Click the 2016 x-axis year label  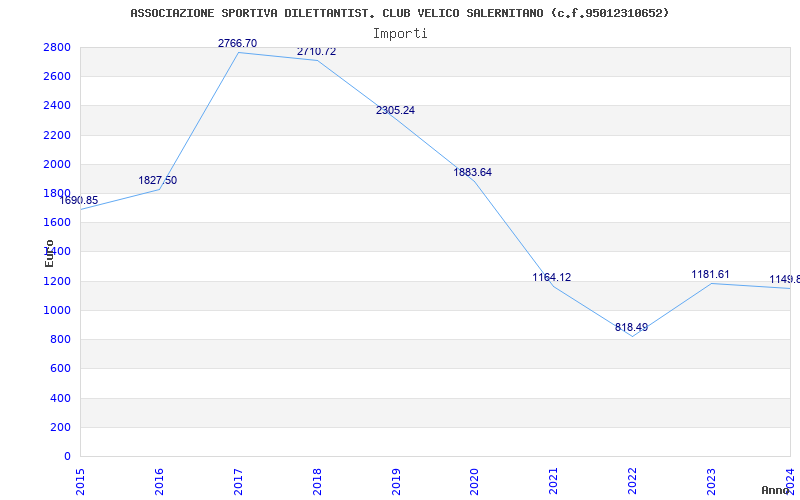coord(159,482)
